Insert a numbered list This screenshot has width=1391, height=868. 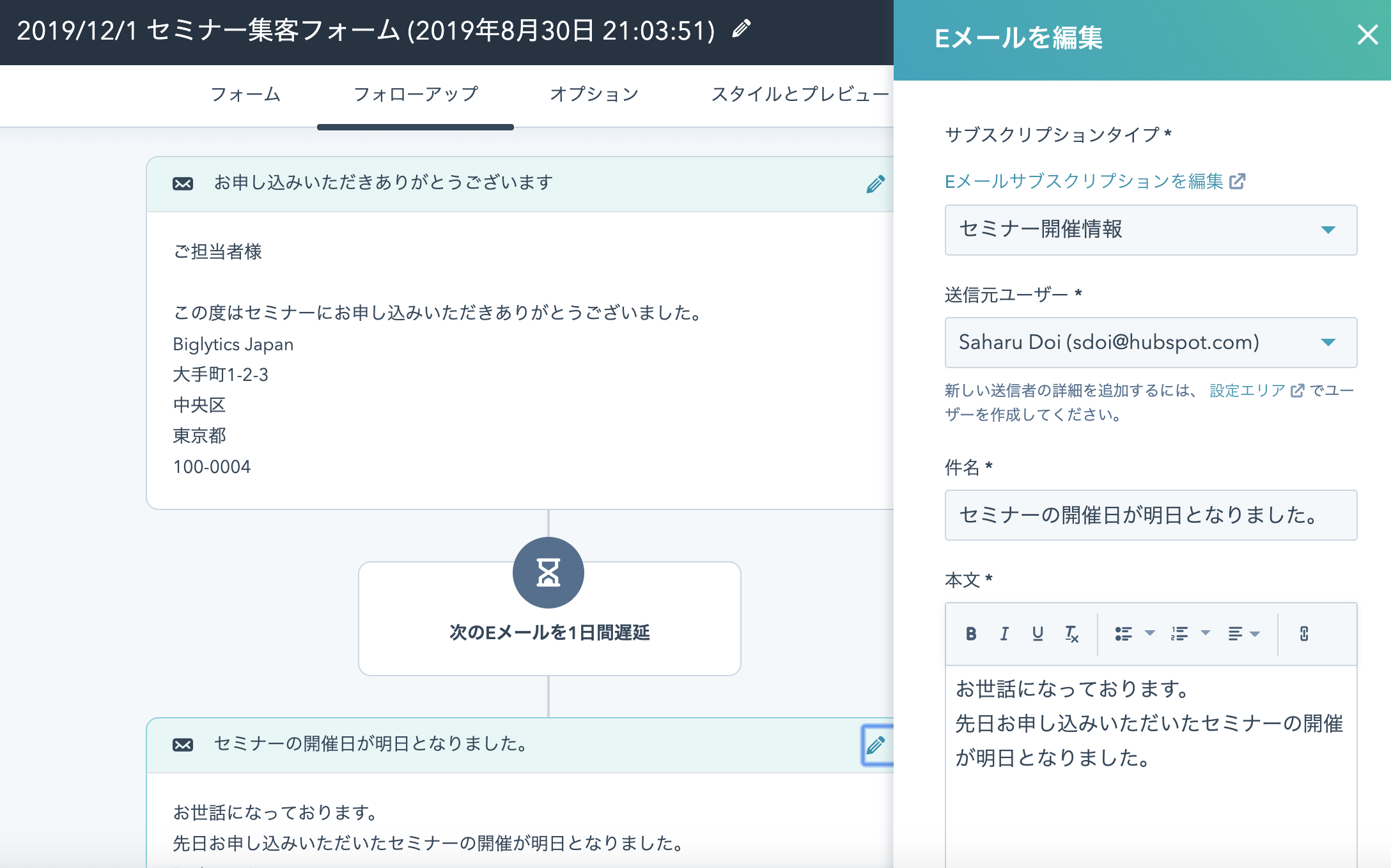click(1179, 633)
